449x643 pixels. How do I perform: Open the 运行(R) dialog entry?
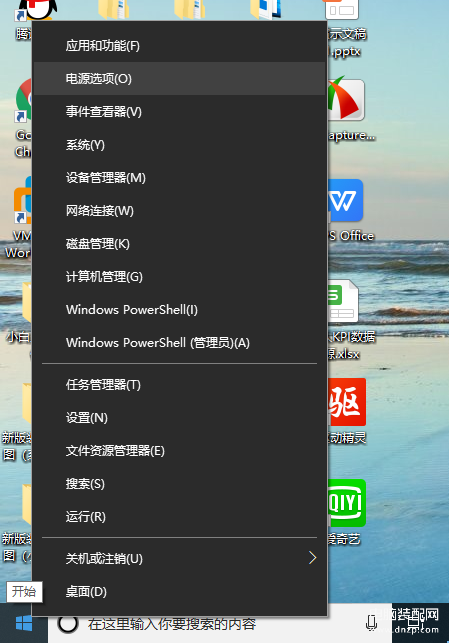click(x=179, y=517)
